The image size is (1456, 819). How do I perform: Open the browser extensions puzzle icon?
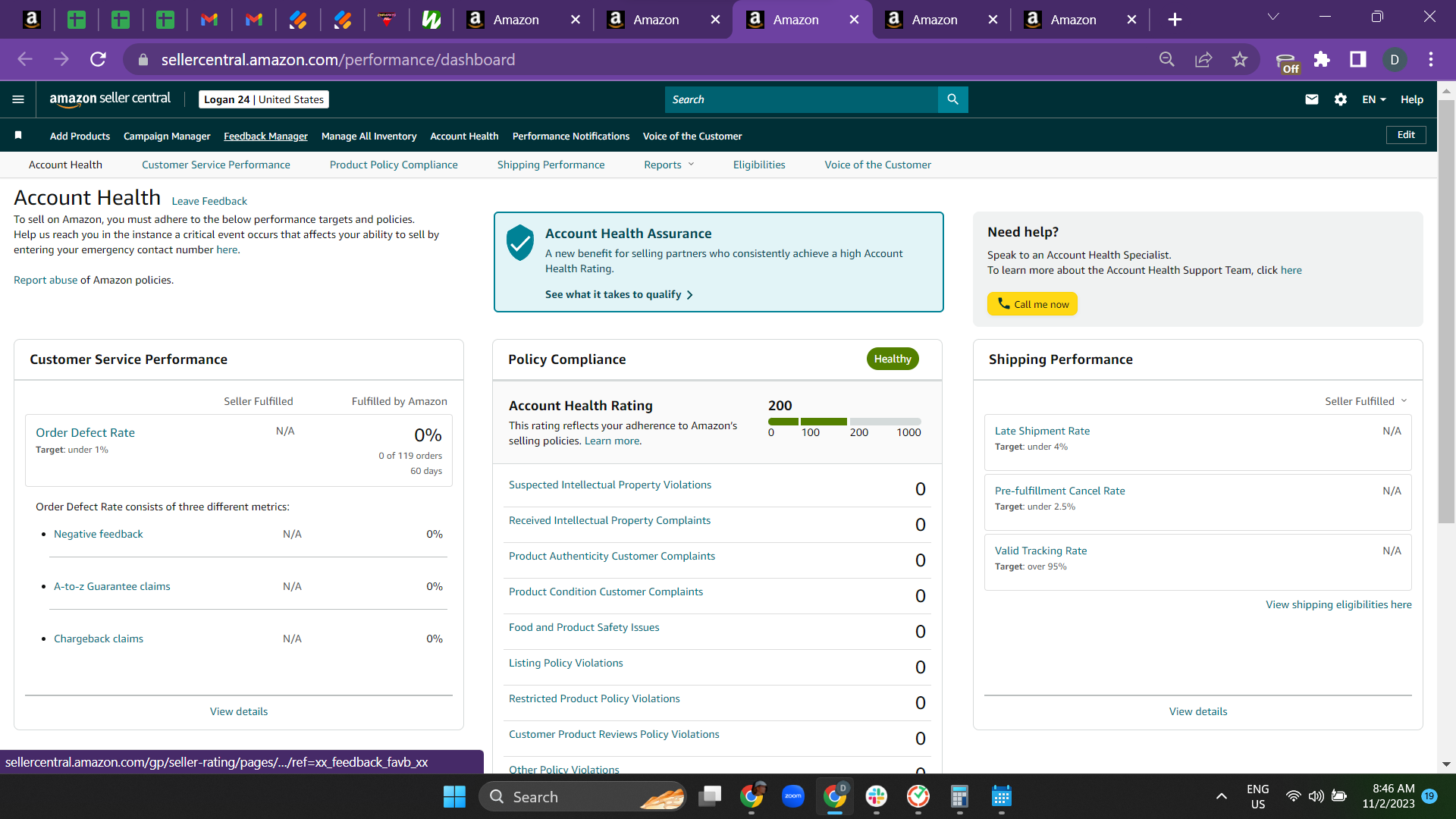click(x=1322, y=59)
